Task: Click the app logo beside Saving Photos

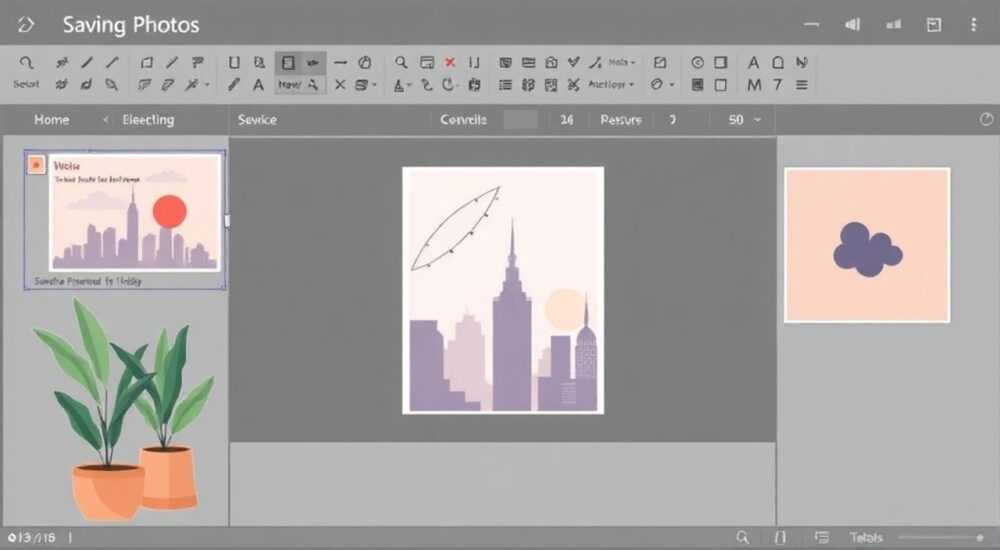Action: [26, 25]
